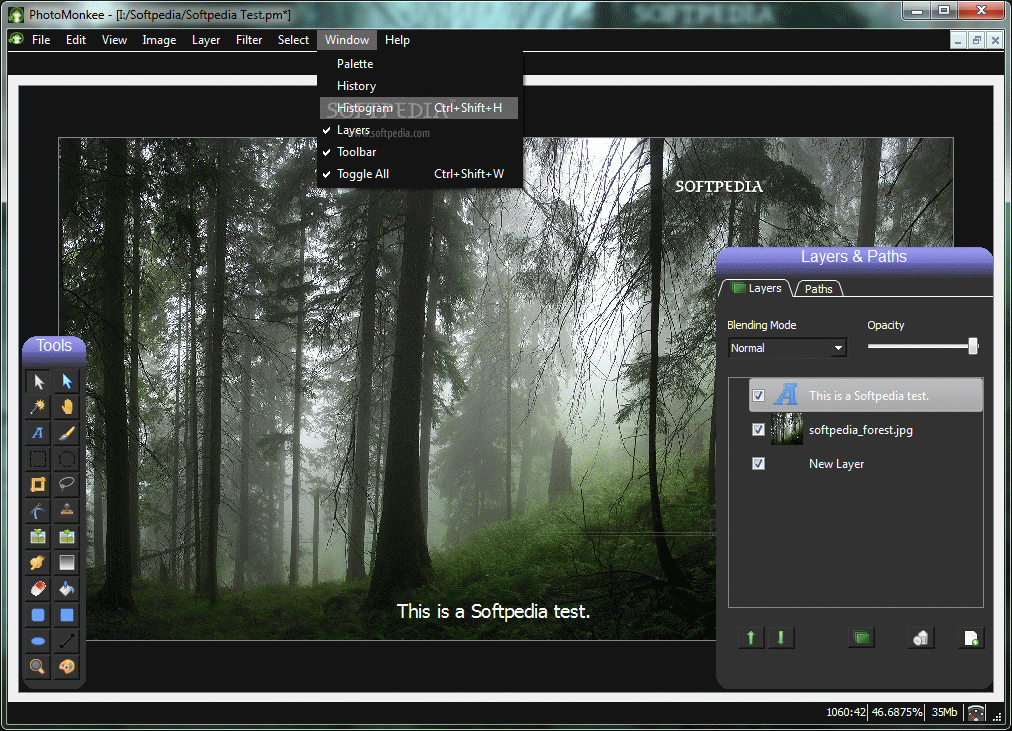The image size is (1012, 731).
Task: Select the bezier path pen tool
Action: pos(38,511)
